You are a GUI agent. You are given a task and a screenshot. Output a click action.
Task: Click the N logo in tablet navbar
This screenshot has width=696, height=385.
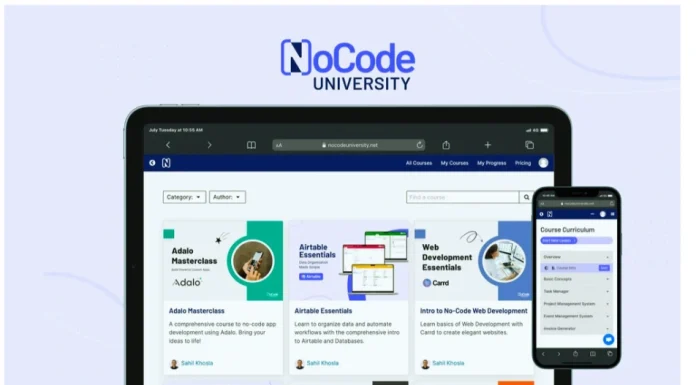tap(166, 163)
